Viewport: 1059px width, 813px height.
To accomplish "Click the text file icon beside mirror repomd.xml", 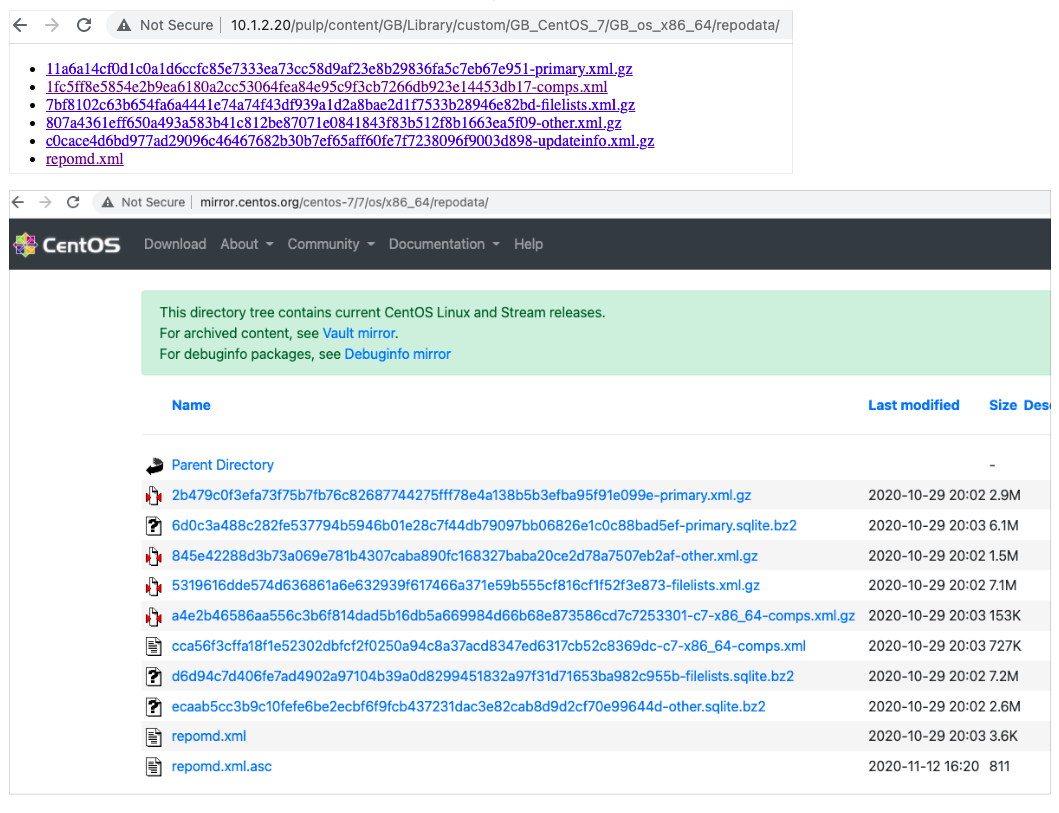I will tap(154, 737).
